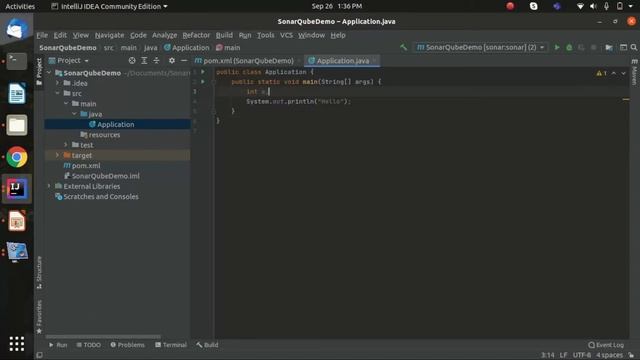640x360 pixels.
Task: Expand External Libraries node
Action: pos(49,186)
